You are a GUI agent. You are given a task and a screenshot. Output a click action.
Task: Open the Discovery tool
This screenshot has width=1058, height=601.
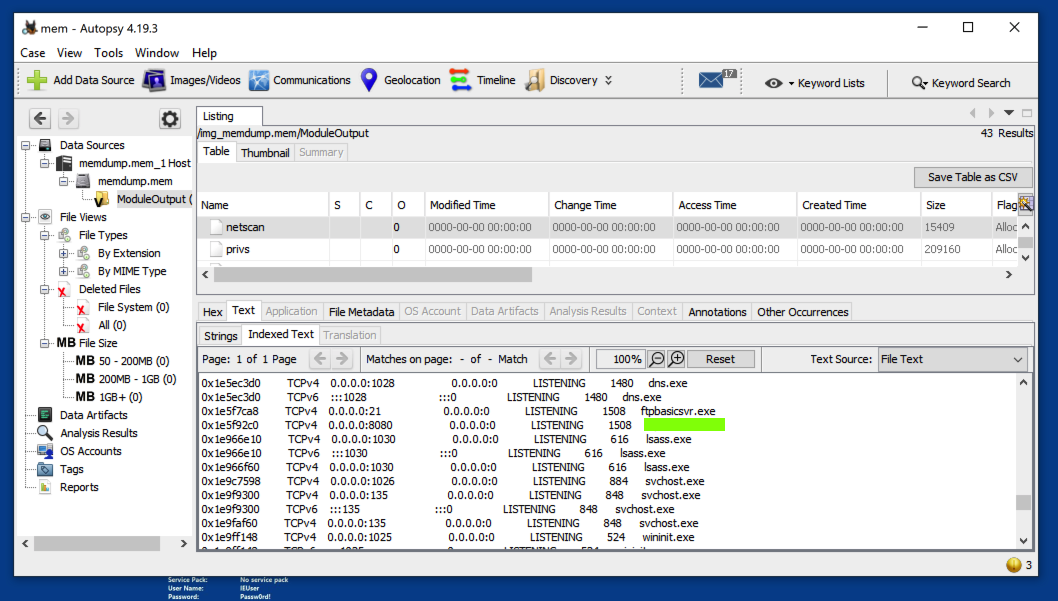coord(561,80)
